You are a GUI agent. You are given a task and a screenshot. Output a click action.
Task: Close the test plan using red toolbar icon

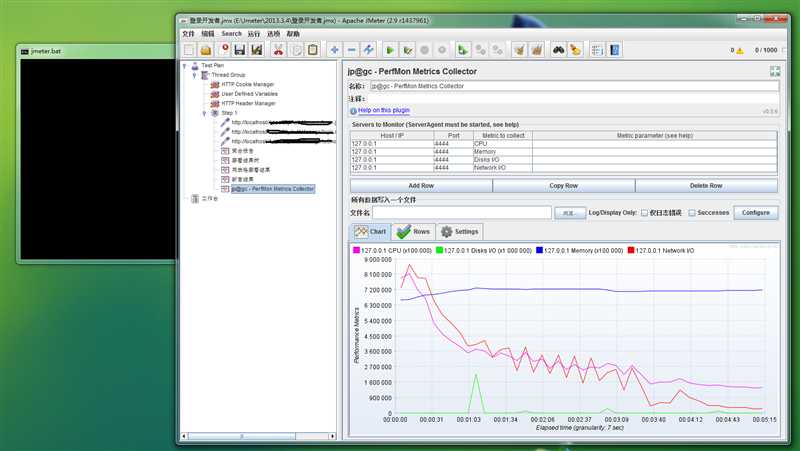(224, 49)
